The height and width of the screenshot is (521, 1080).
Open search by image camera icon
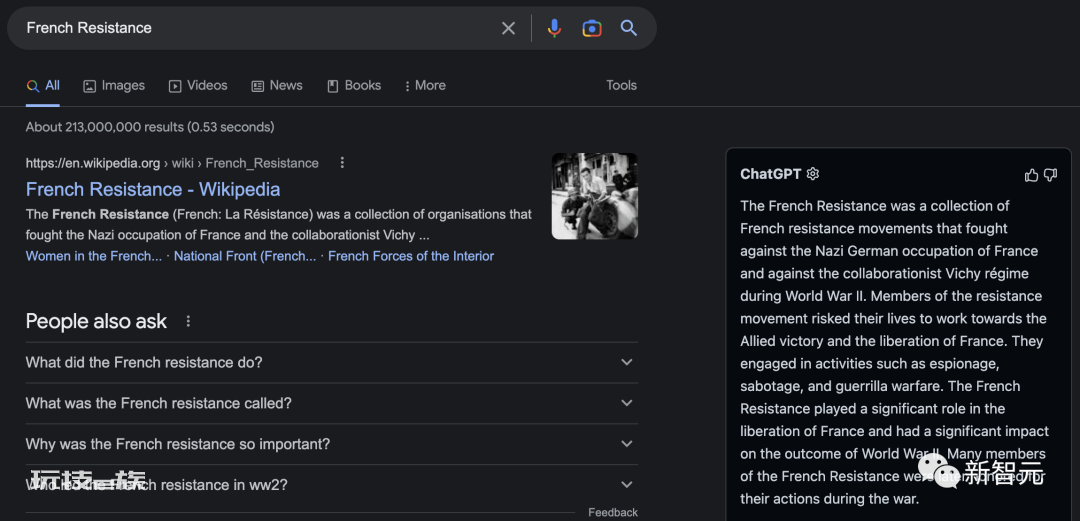pos(592,28)
